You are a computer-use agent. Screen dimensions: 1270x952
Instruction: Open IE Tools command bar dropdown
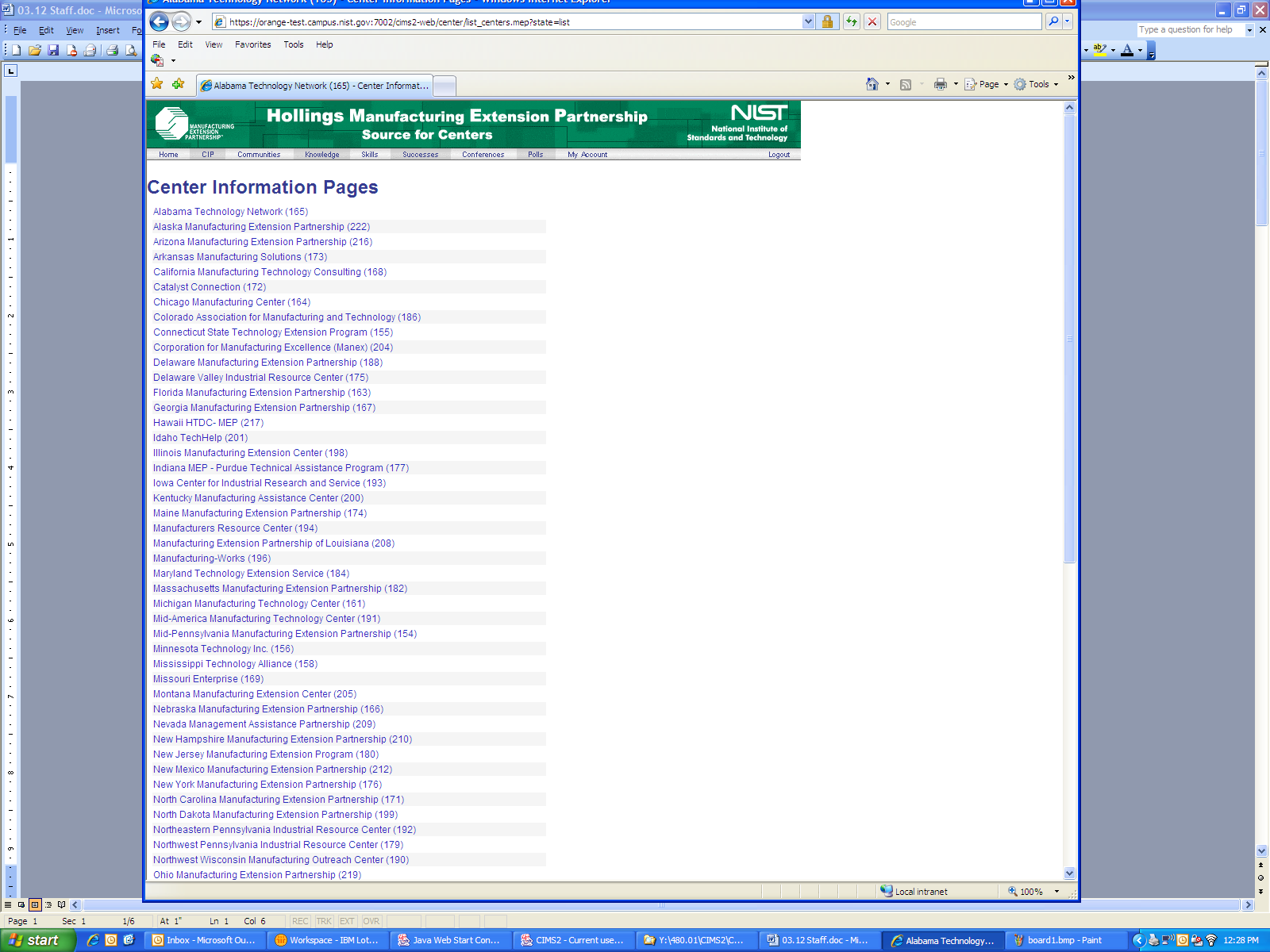point(1036,84)
